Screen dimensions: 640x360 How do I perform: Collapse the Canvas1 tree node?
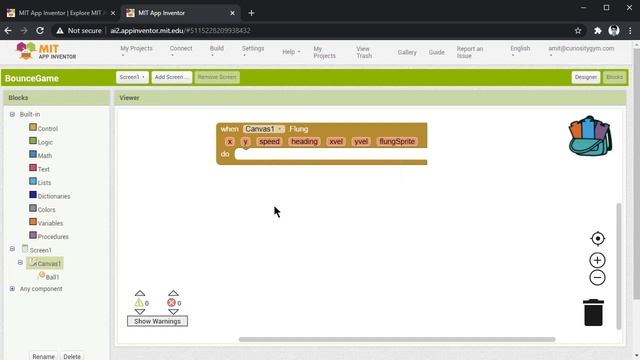20,262
